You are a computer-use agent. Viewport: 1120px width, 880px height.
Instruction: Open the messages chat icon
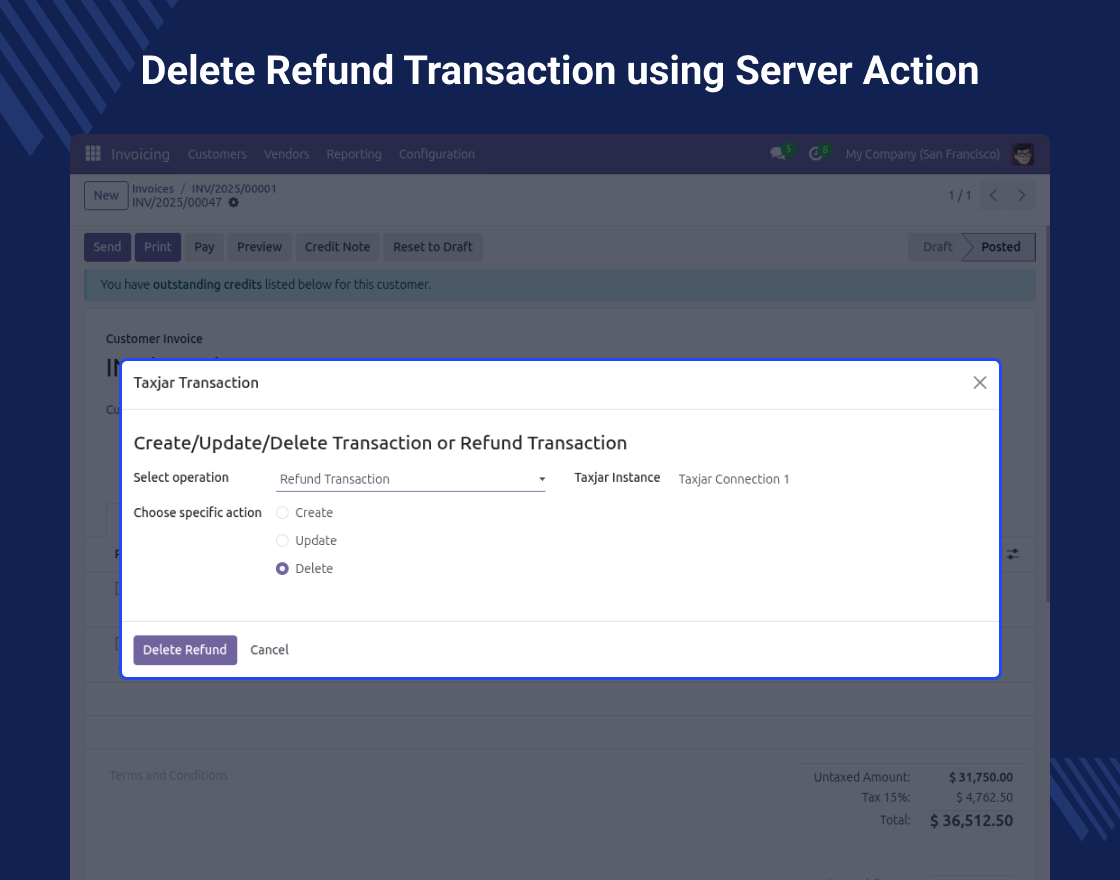[x=778, y=154]
